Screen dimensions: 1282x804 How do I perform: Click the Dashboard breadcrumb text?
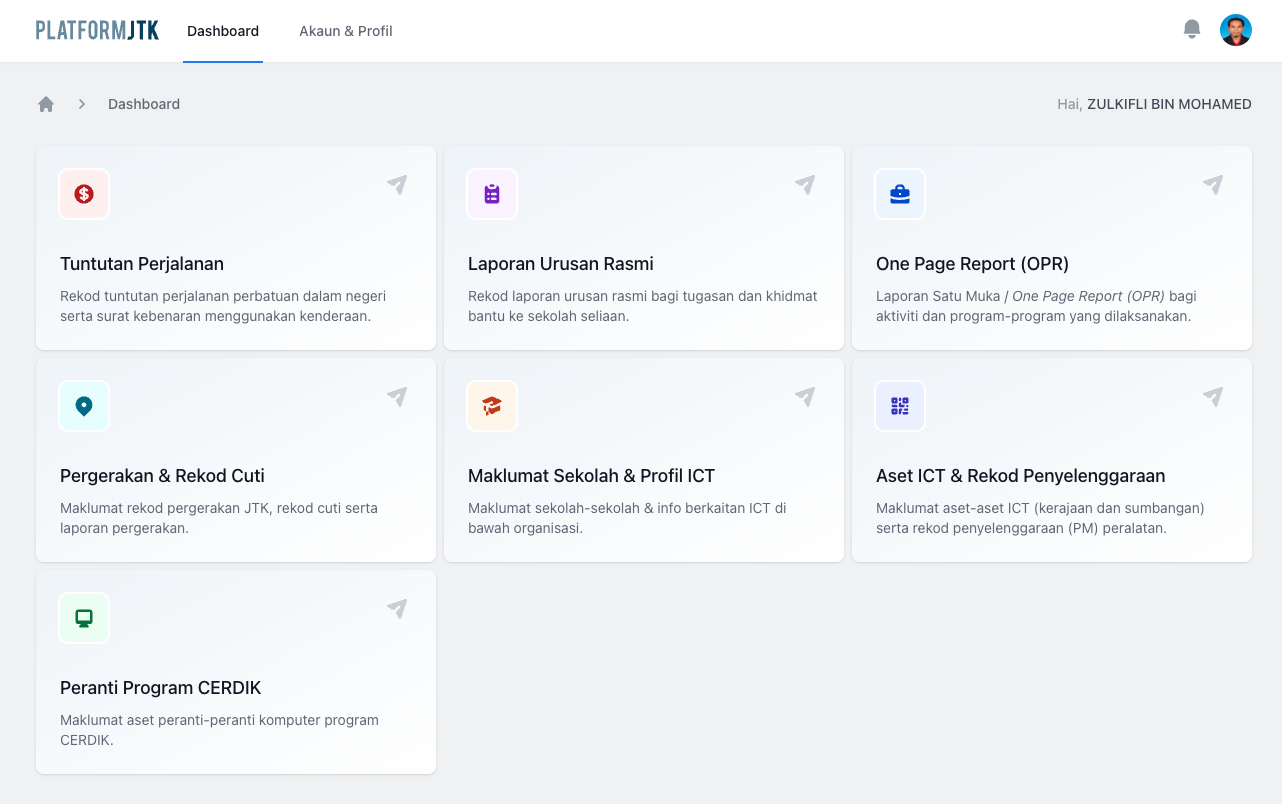coord(144,104)
